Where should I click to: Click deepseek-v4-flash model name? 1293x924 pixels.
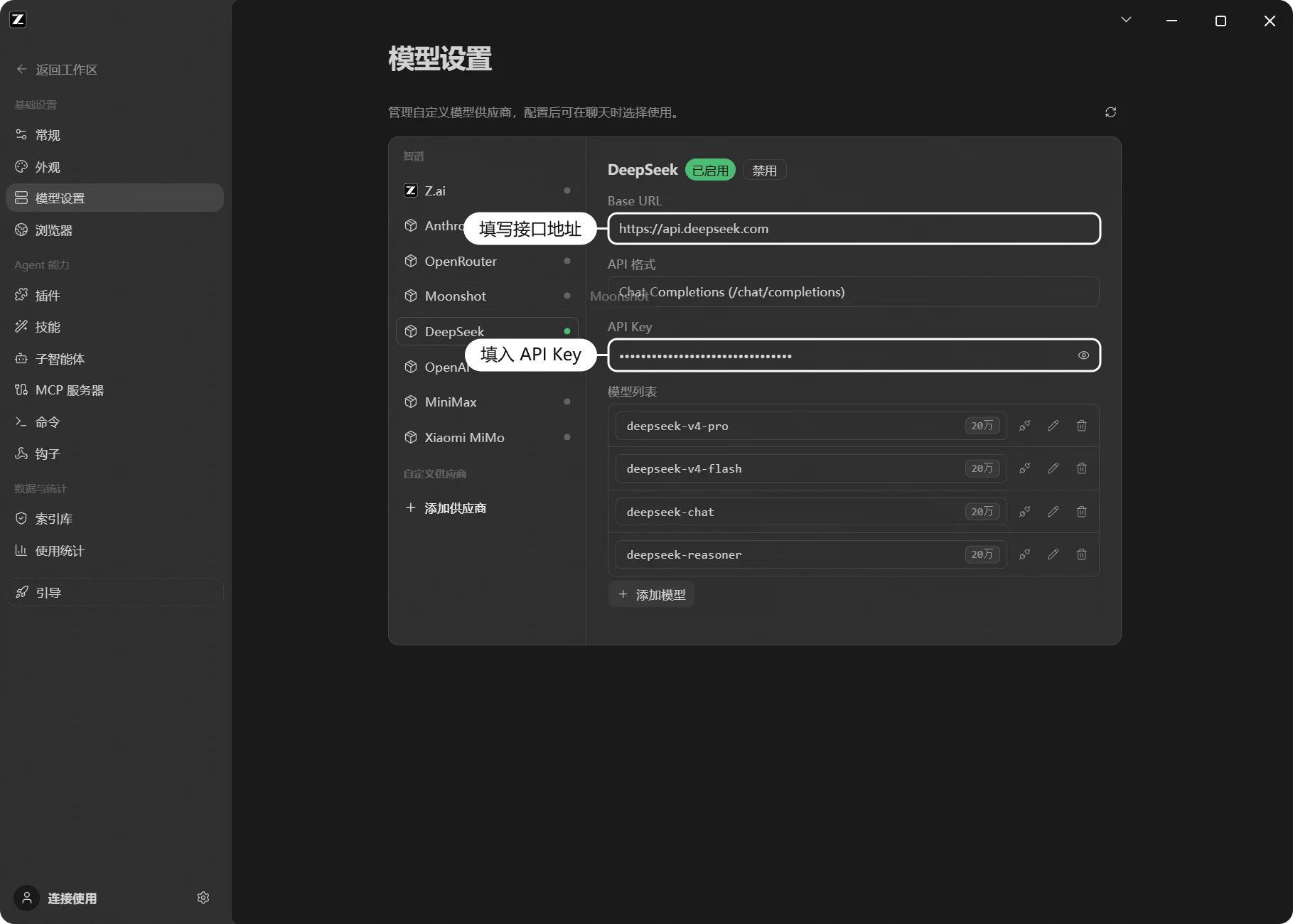(x=684, y=468)
